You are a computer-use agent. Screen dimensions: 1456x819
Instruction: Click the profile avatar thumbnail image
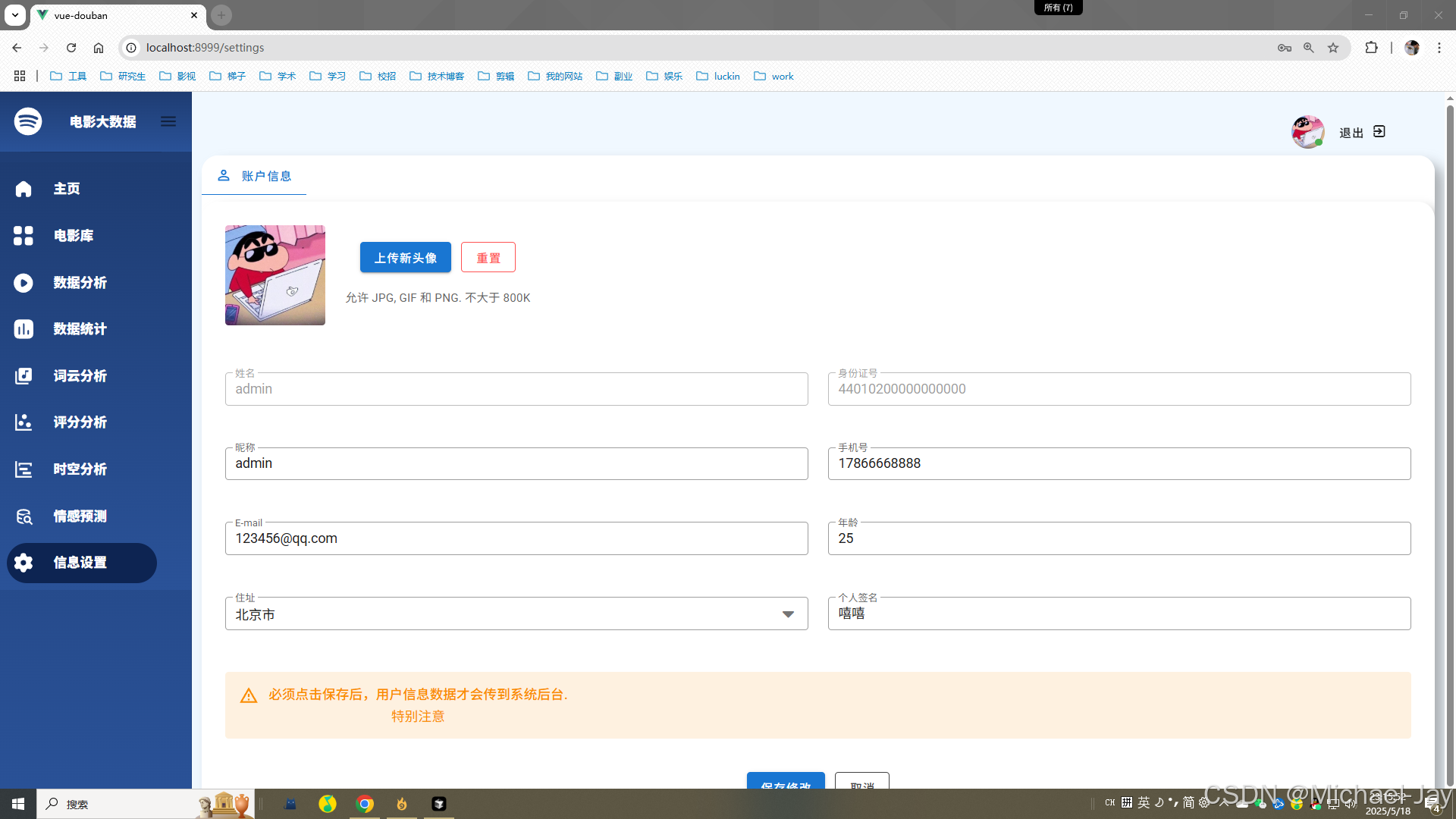click(275, 275)
